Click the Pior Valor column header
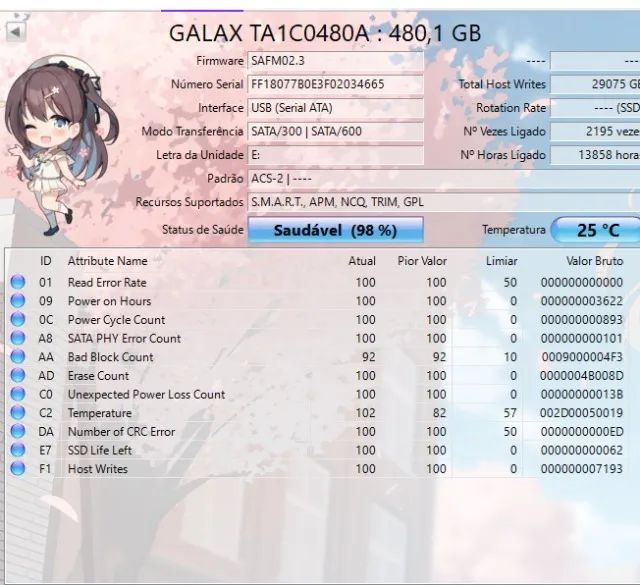The width and height of the screenshot is (640, 585). click(422, 261)
